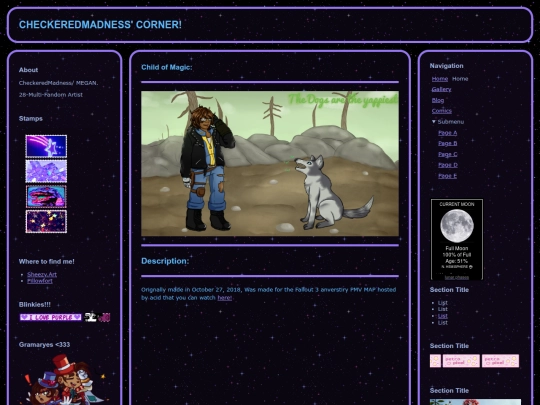This screenshot has height=405, width=540.
Task: Open the Gallery navigation link
Action: click(x=441, y=89)
